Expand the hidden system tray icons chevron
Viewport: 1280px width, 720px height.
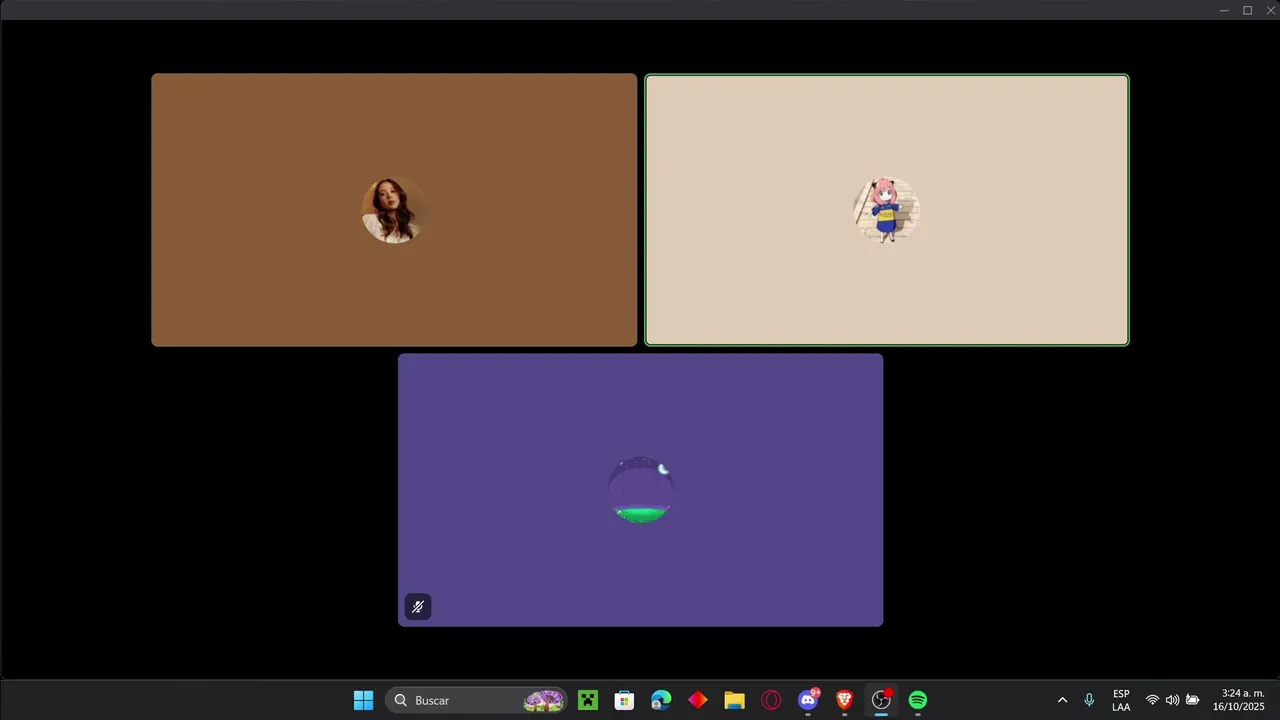tap(1062, 700)
